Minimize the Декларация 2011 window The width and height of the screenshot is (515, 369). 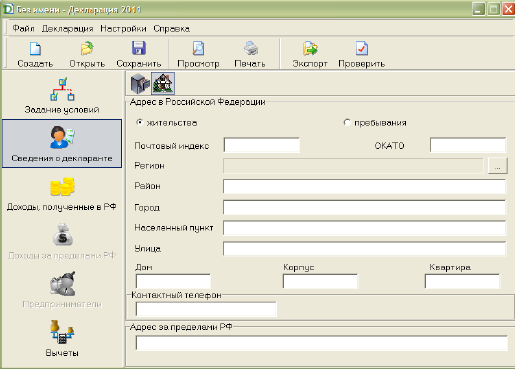tap(479, 9)
